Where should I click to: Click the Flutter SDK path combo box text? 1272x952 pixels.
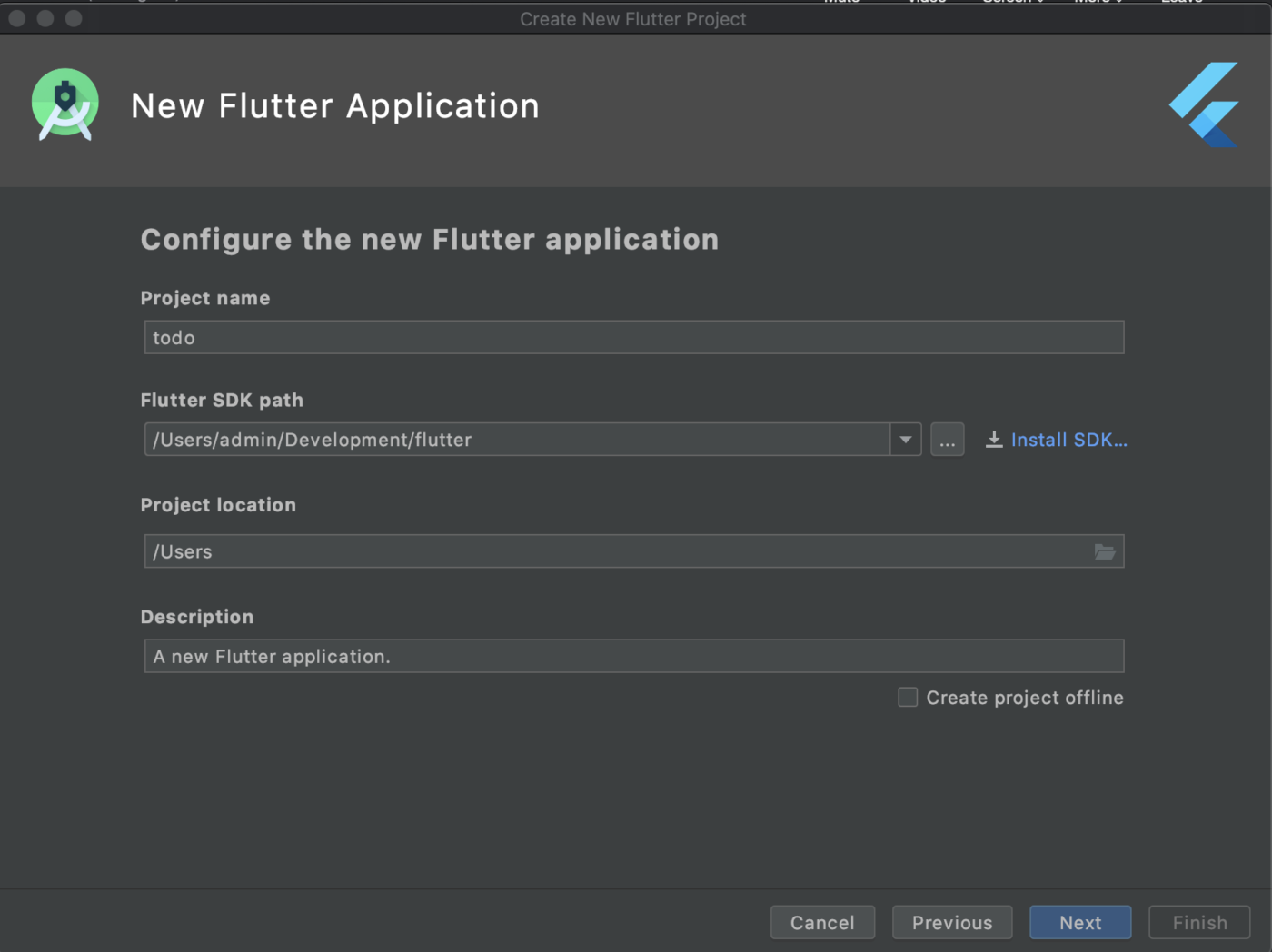(x=516, y=440)
